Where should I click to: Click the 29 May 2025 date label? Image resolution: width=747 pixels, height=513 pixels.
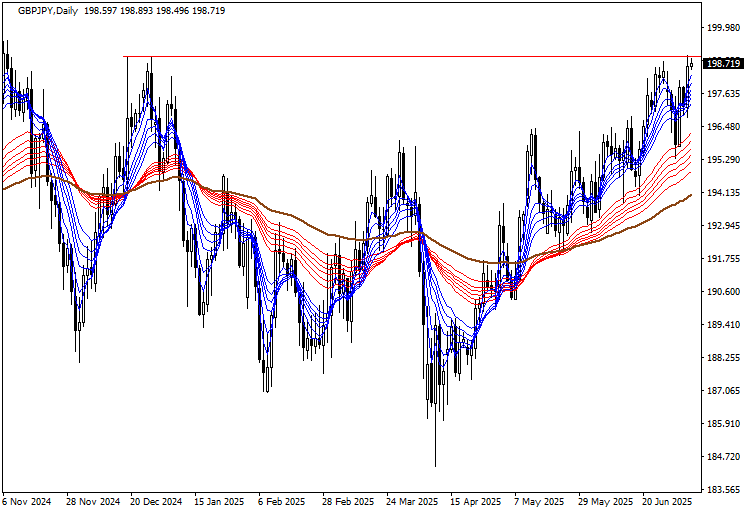point(606,502)
